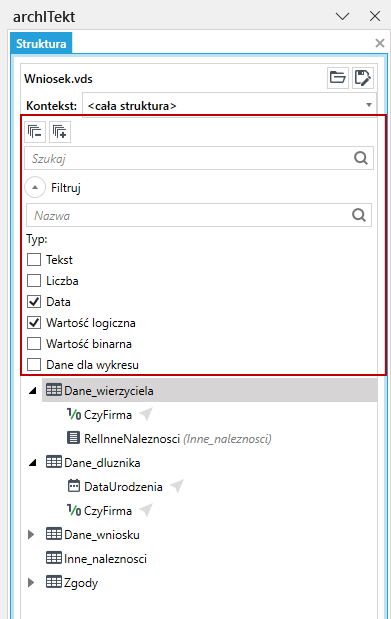Click table icon of Inne_naleznosci
Image resolution: width=391 pixels, height=619 pixels.
click(x=54, y=558)
